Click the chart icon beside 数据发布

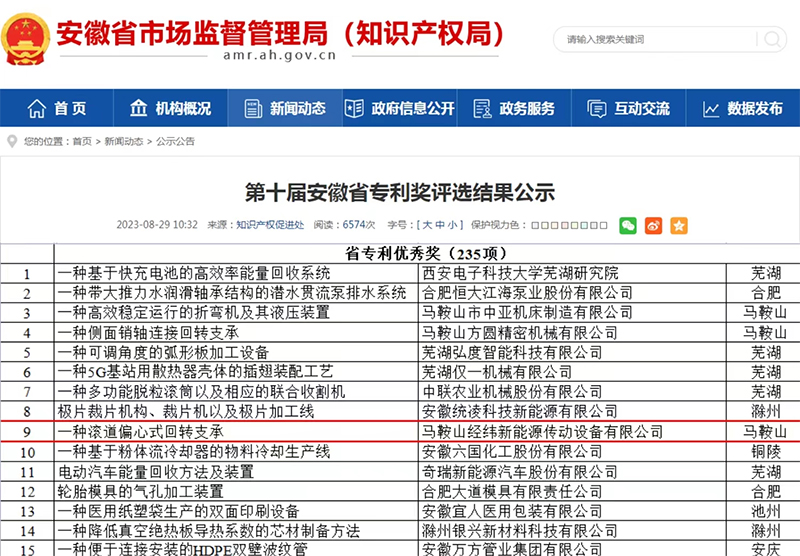[711, 109]
